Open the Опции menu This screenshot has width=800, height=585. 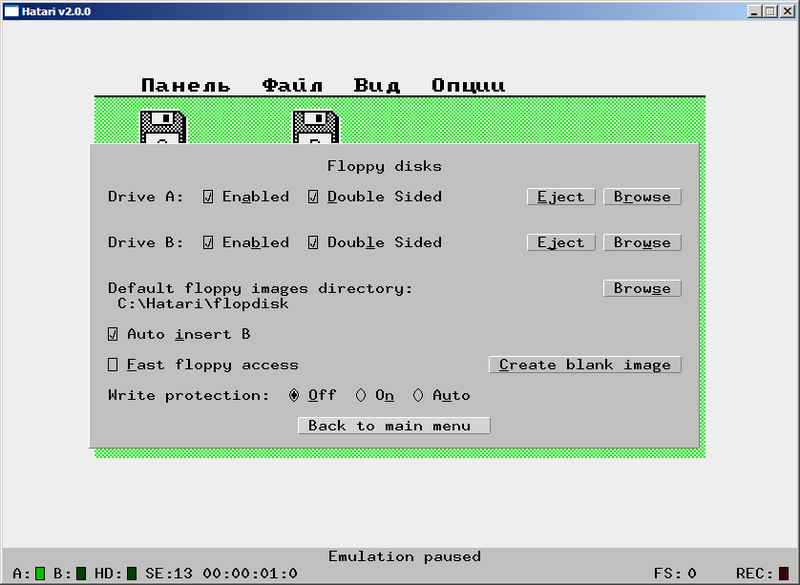point(468,85)
